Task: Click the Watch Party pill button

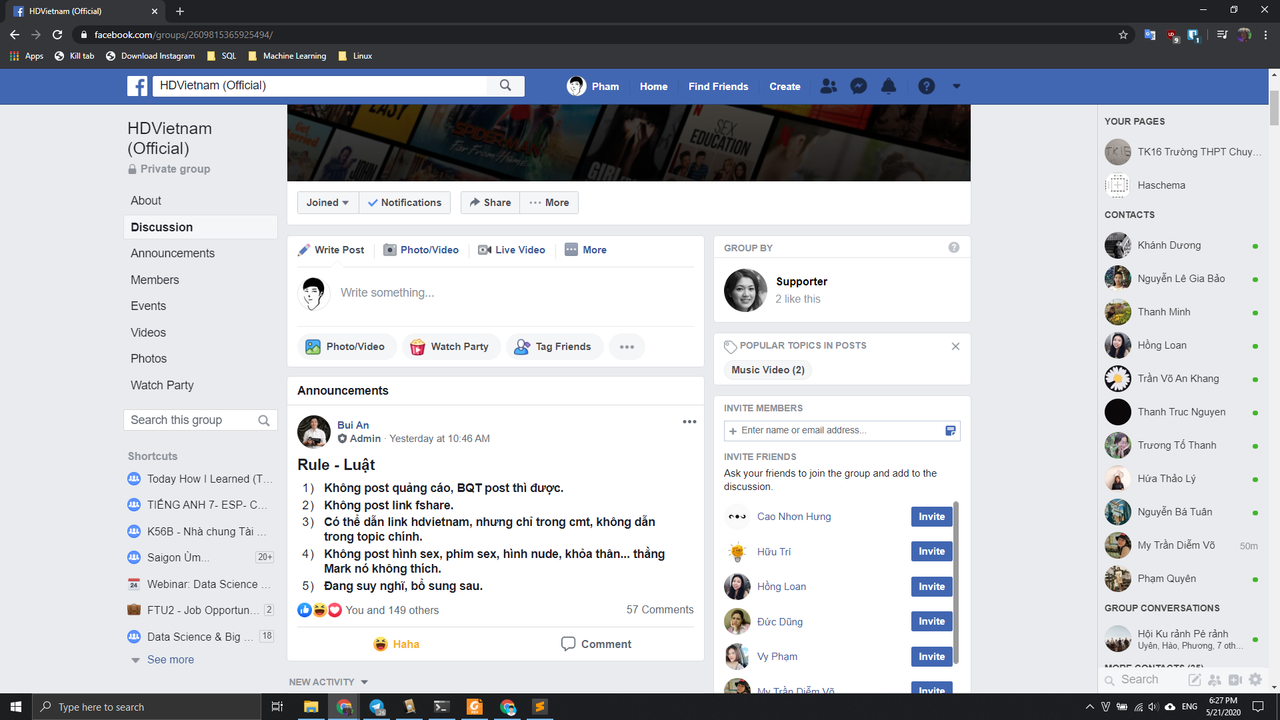Action: (450, 347)
